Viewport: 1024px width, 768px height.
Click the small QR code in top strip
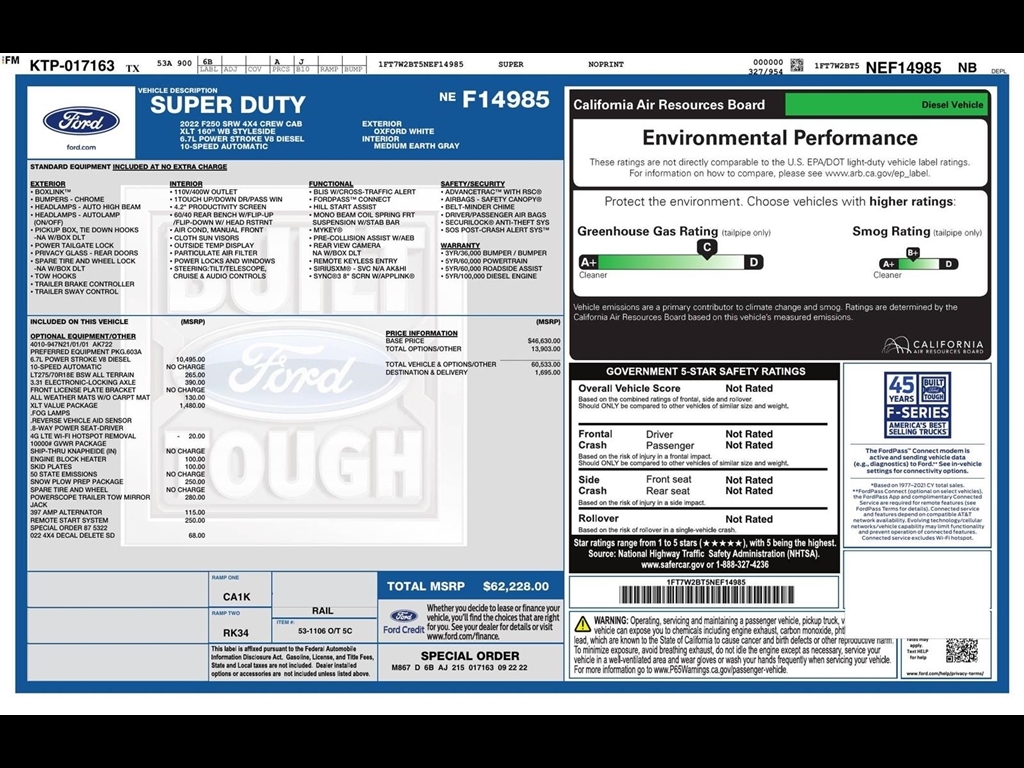796,65
